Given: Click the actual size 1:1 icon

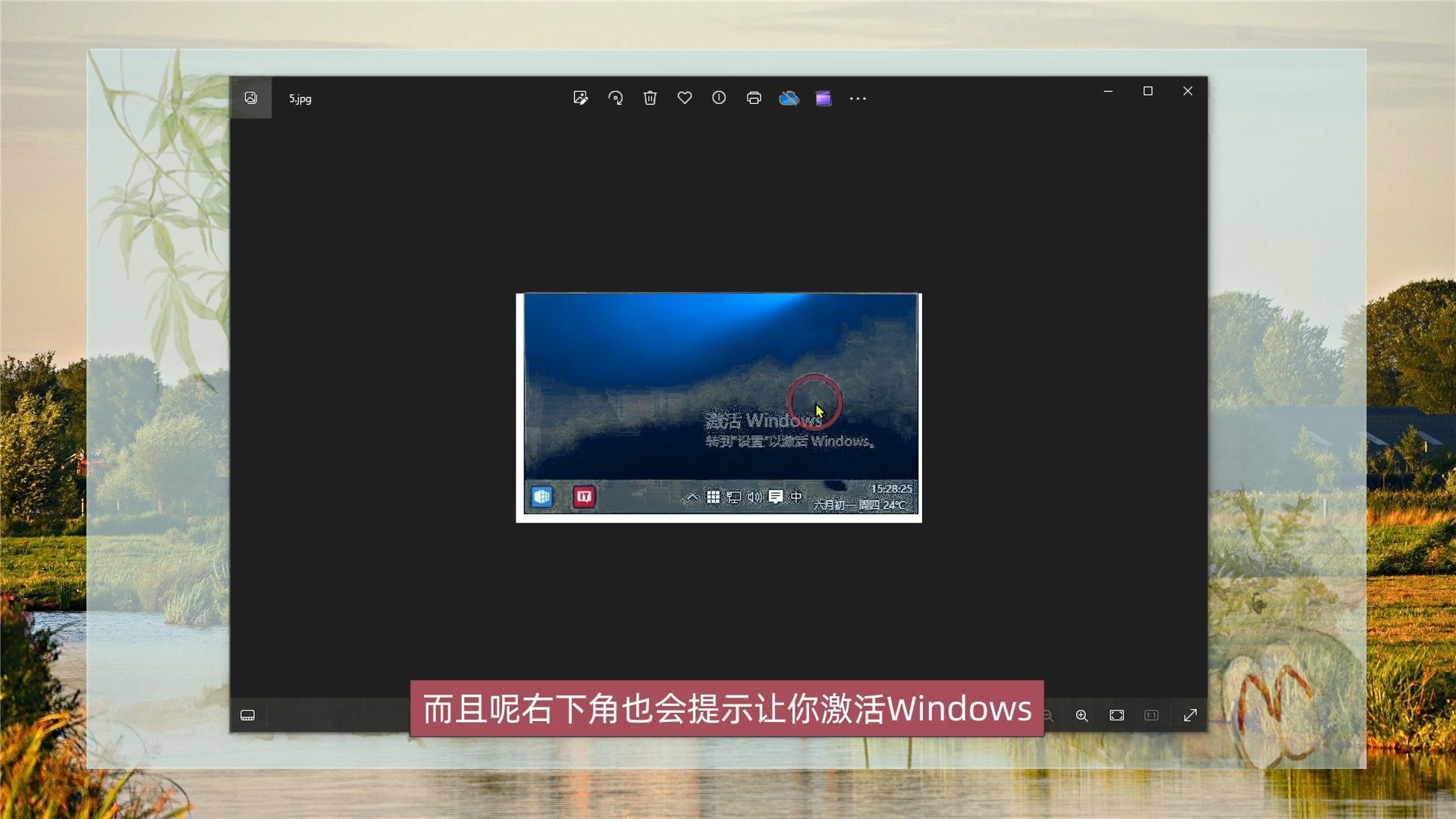Looking at the screenshot, I should [x=1152, y=715].
